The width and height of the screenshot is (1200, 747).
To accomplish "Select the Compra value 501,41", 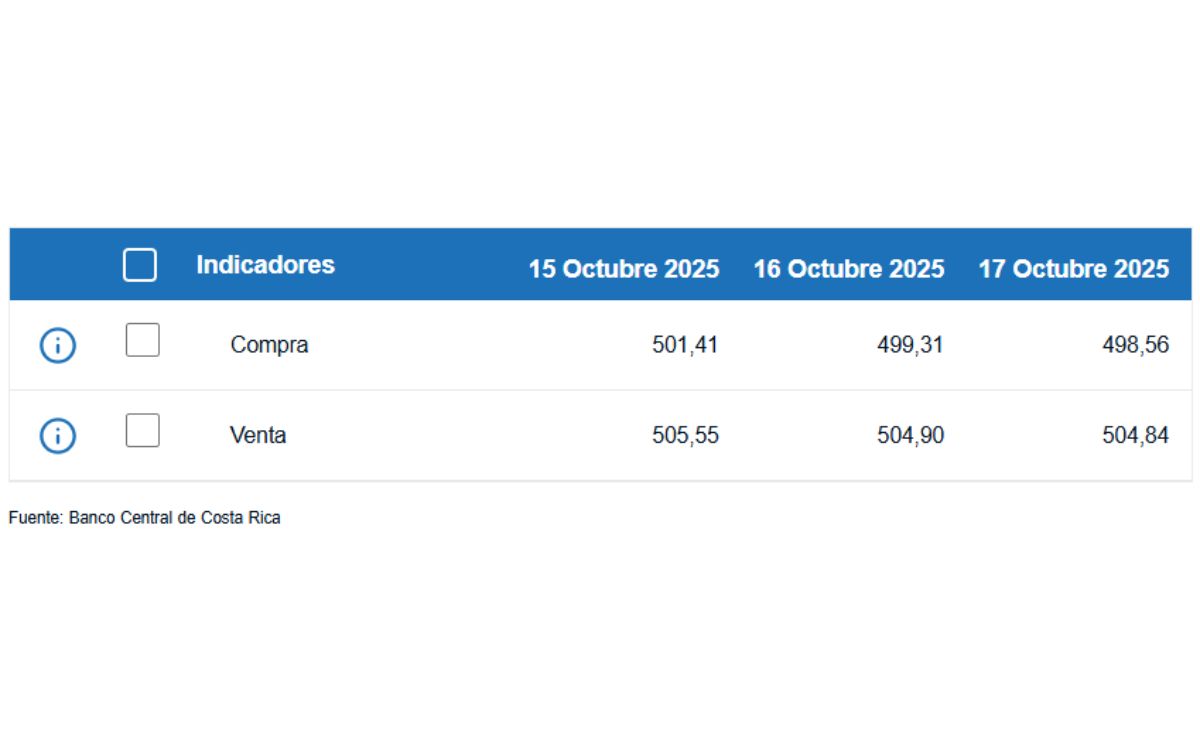I will click(x=685, y=345).
